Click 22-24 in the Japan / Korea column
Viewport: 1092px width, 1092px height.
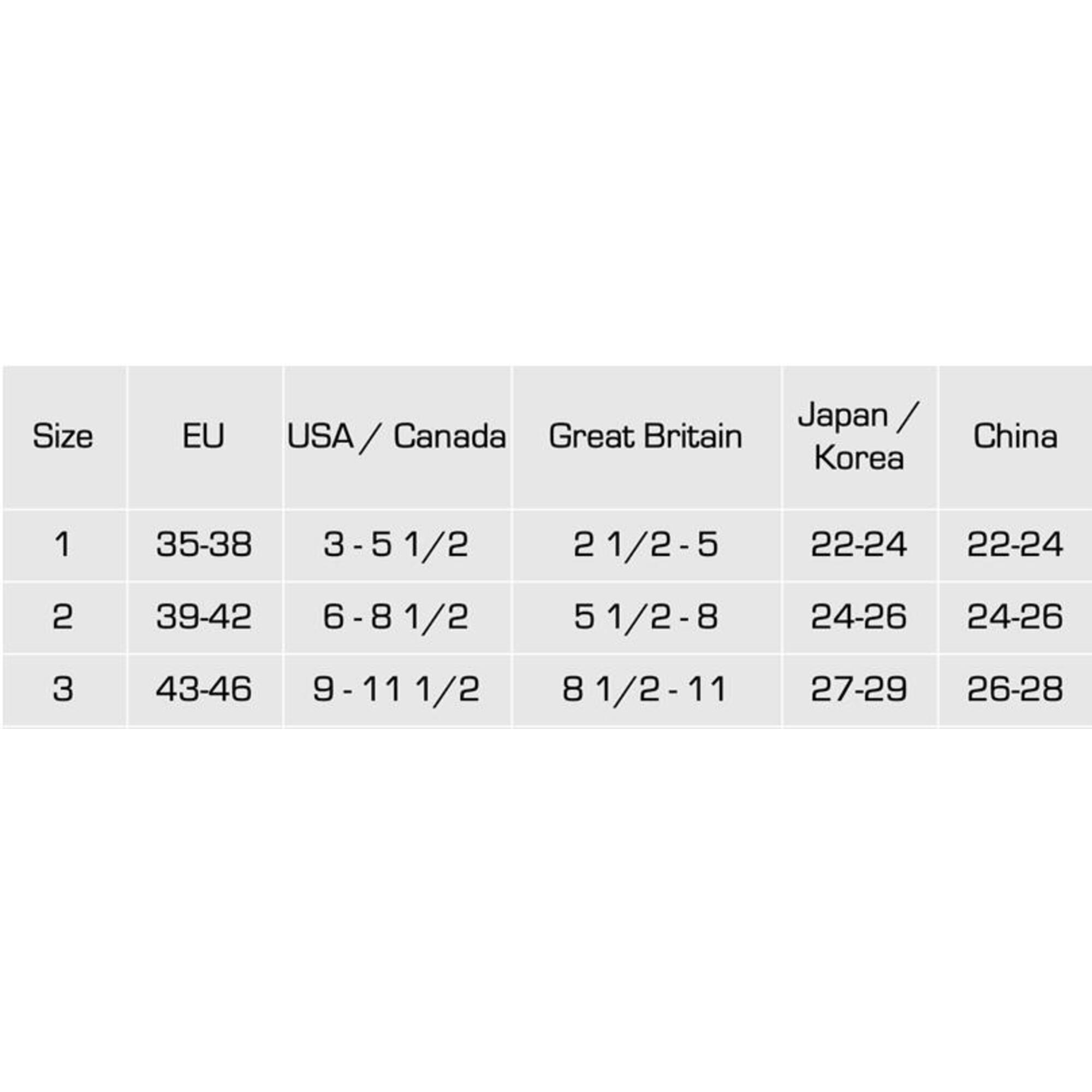pyautogui.click(x=858, y=544)
